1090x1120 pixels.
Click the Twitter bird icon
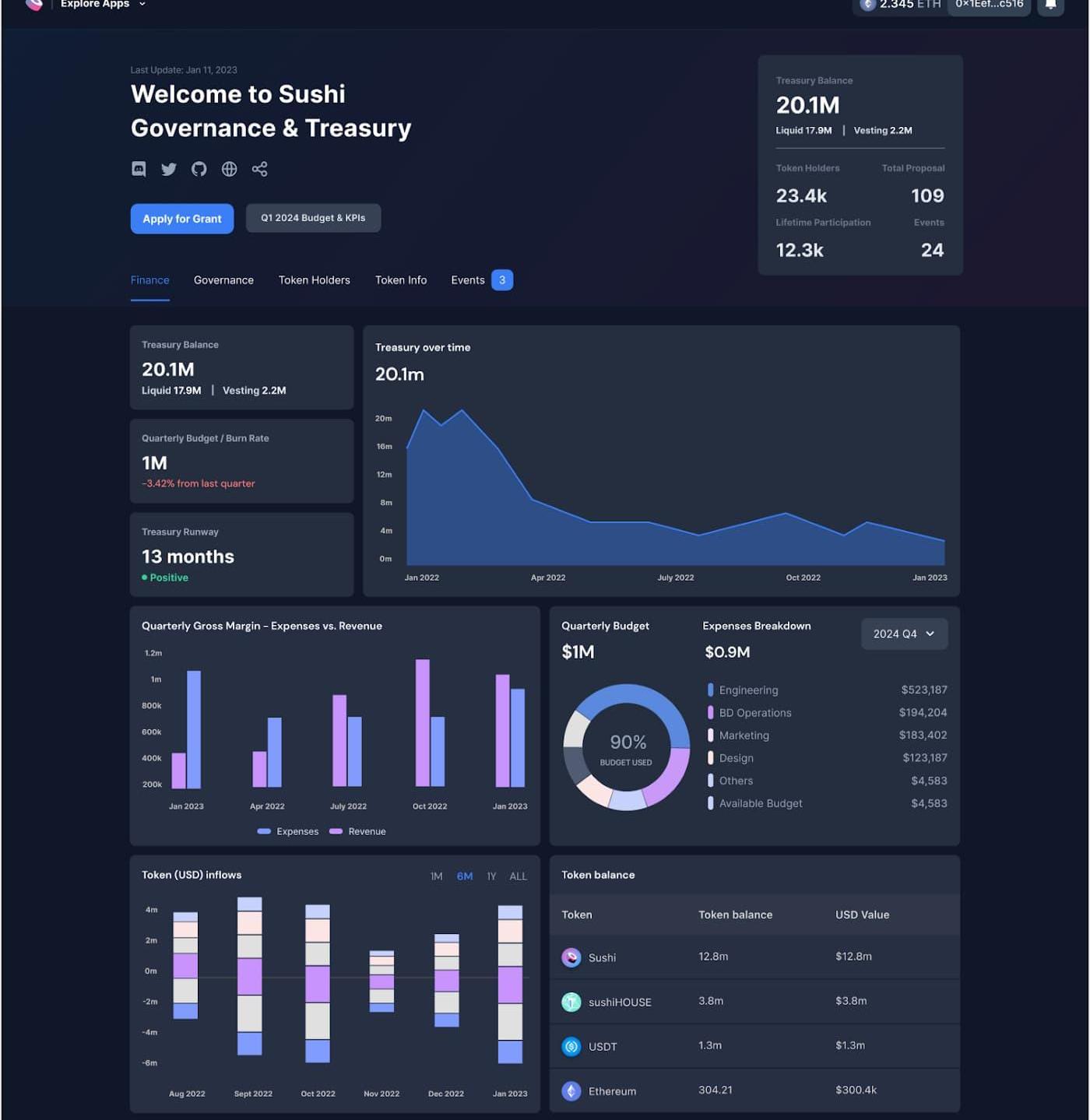[169, 169]
